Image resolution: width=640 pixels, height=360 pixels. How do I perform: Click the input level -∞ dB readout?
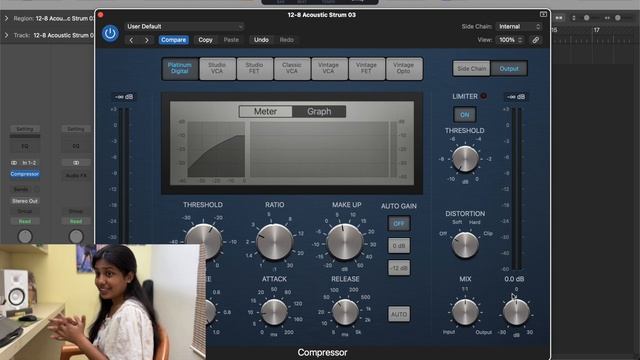(124, 97)
